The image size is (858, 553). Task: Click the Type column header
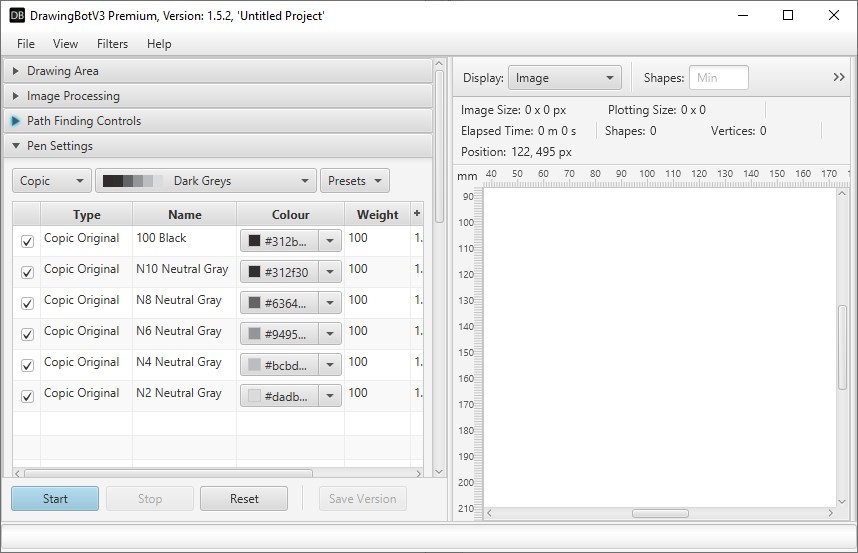tap(86, 214)
